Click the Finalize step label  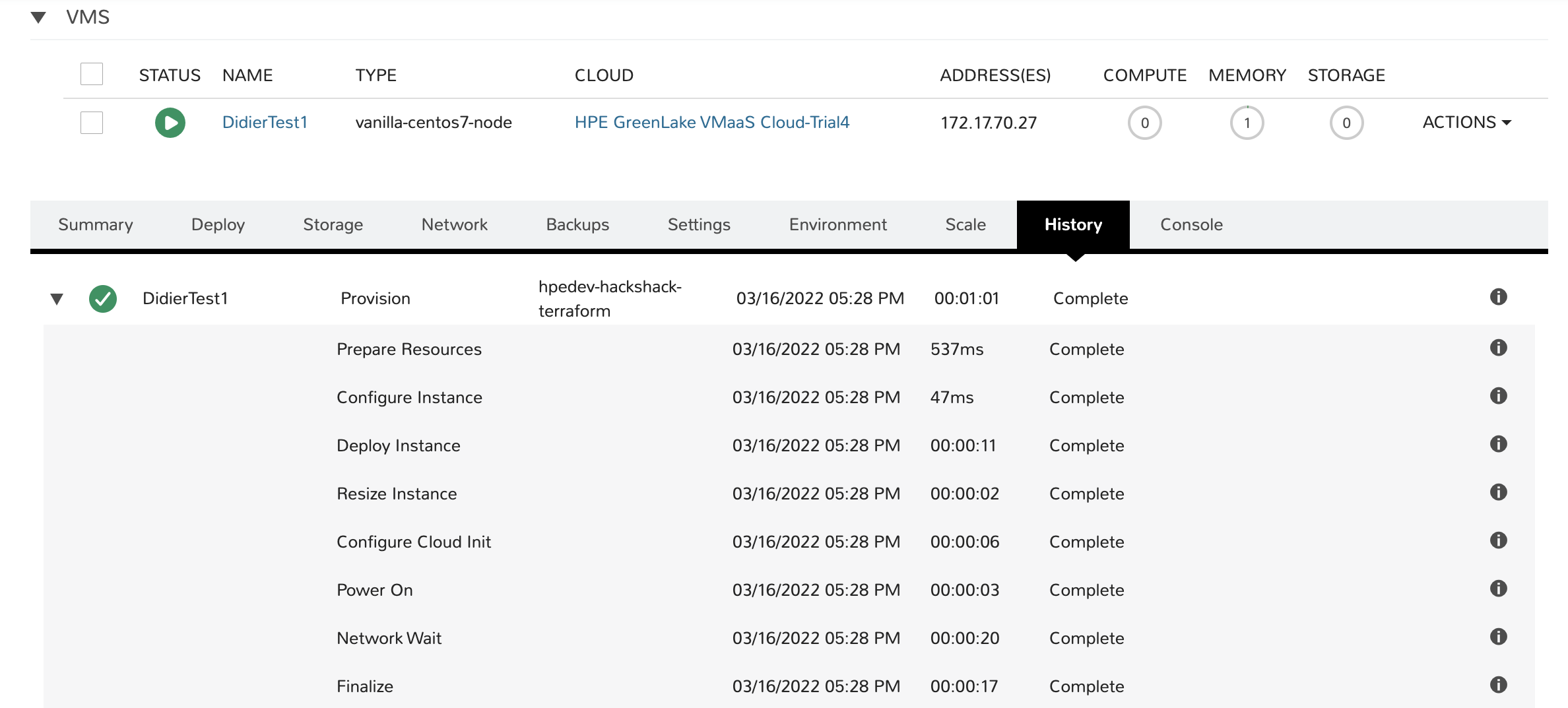(365, 687)
